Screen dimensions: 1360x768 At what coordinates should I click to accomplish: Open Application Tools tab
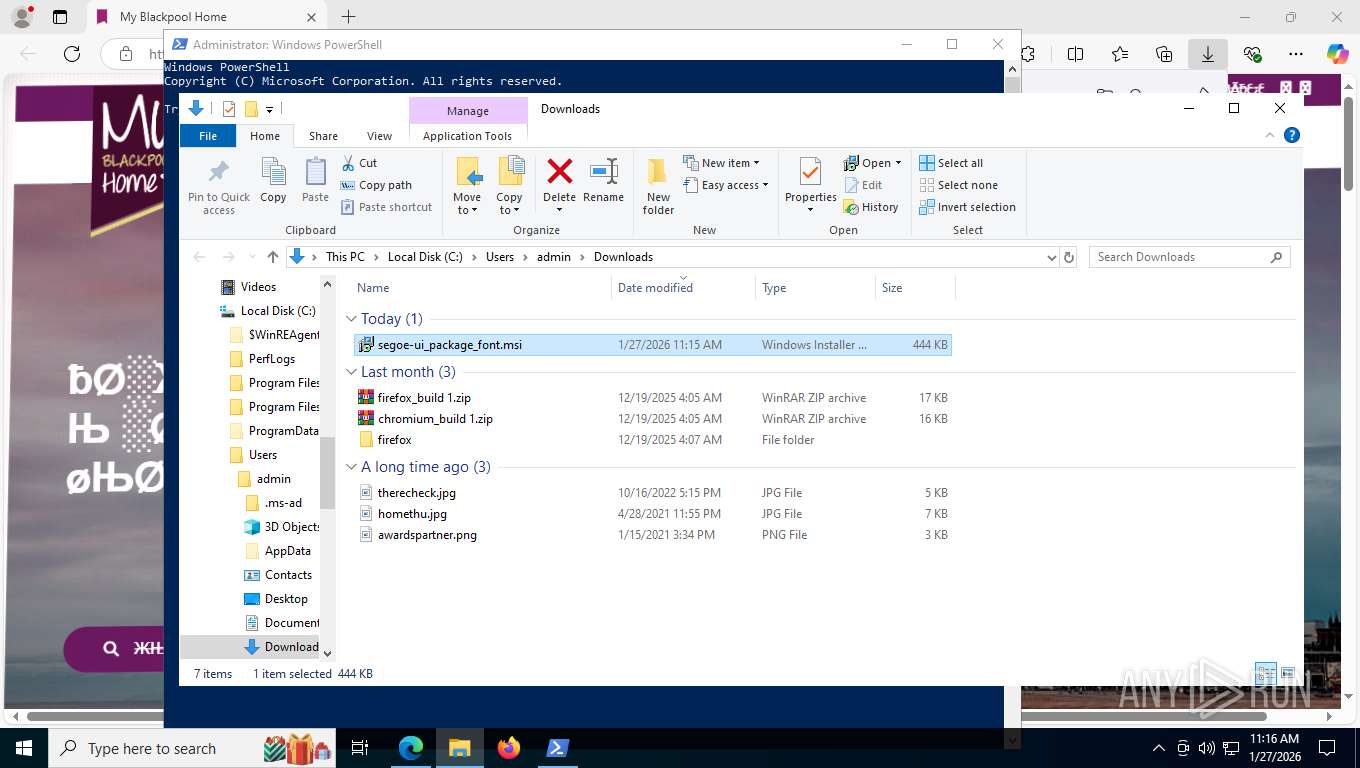pyautogui.click(x=467, y=136)
